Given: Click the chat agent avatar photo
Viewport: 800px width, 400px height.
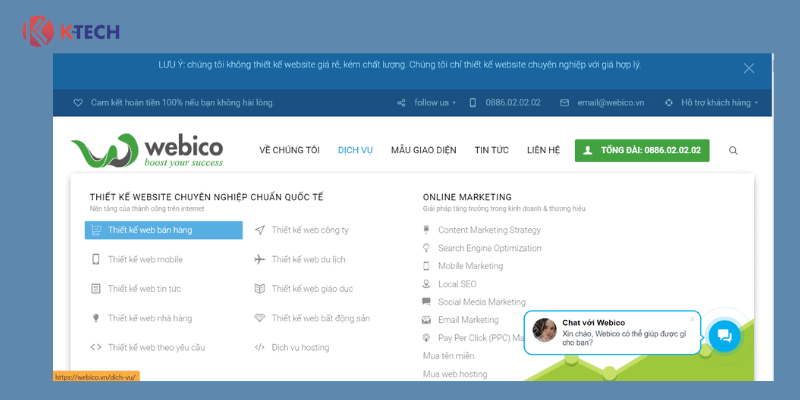Looking at the screenshot, I should pyautogui.click(x=544, y=330).
